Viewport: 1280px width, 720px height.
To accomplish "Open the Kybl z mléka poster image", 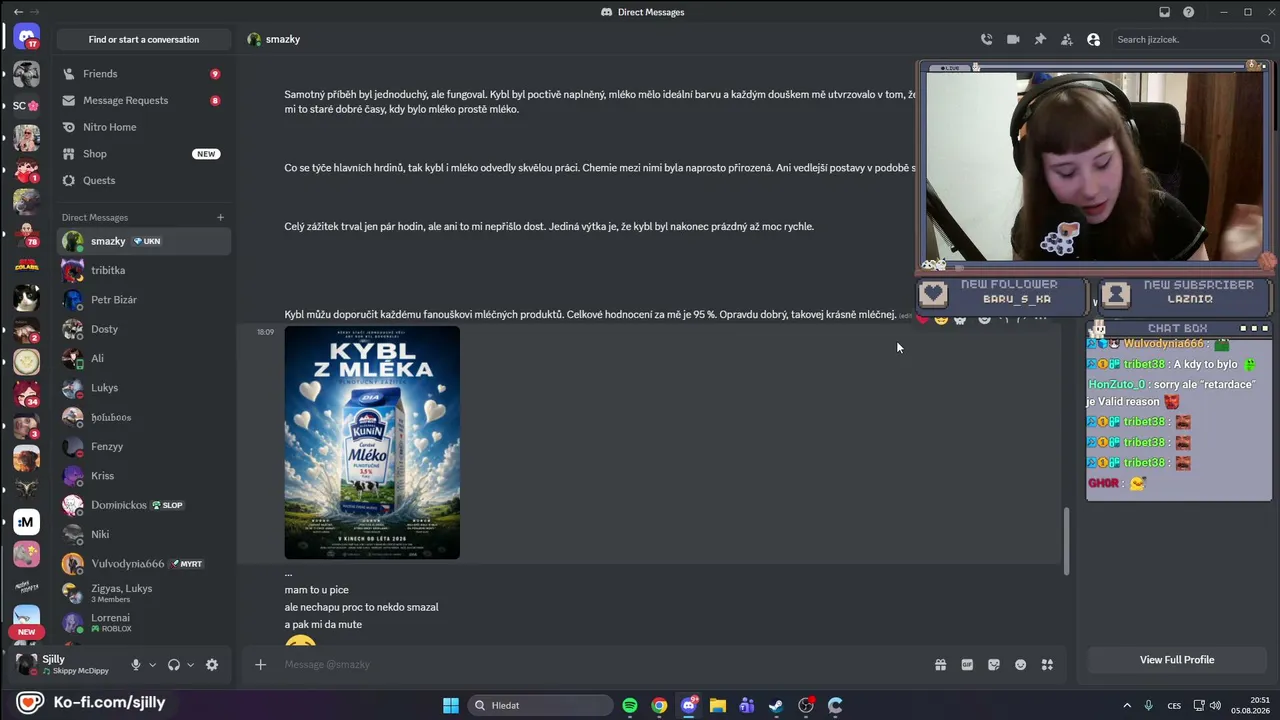I will pyautogui.click(x=372, y=442).
